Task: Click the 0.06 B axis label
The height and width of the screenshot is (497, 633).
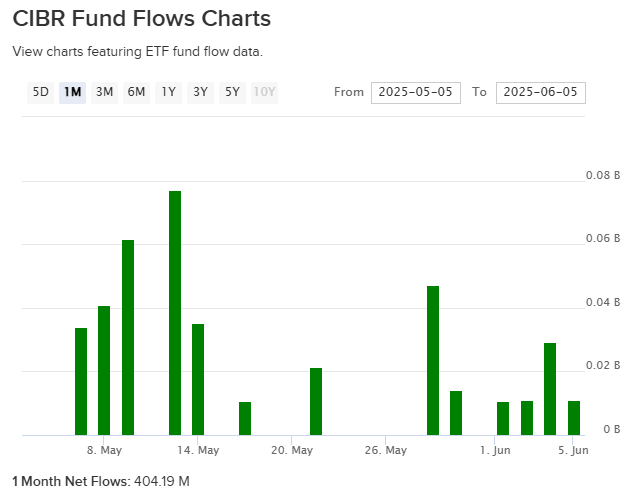Action: 603,238
